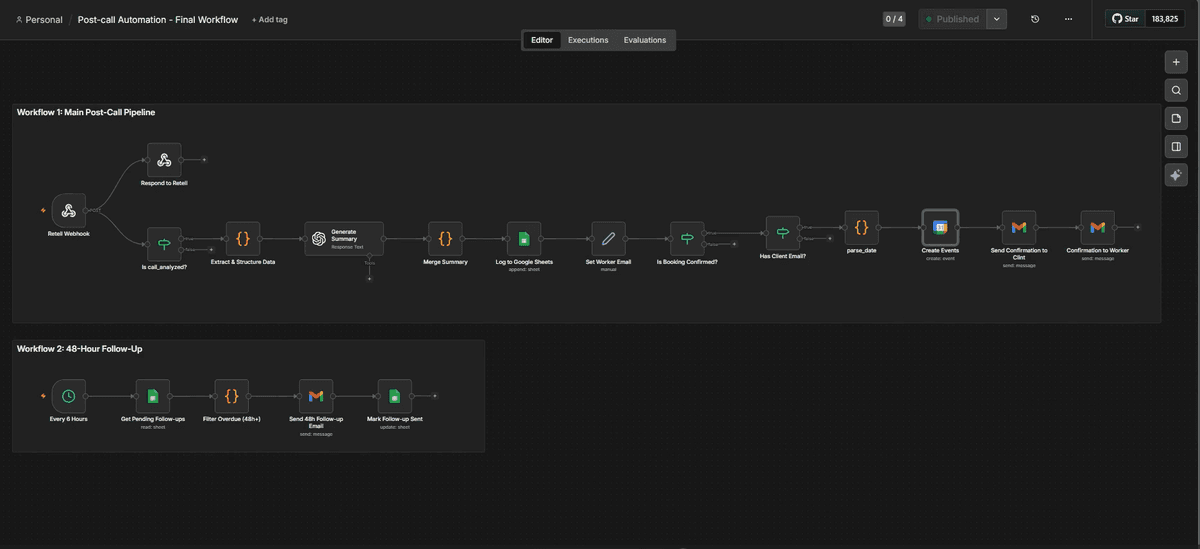Image resolution: width=1200 pixels, height=549 pixels.
Task: Select Extract & Structure Data code node
Action: click(x=242, y=239)
